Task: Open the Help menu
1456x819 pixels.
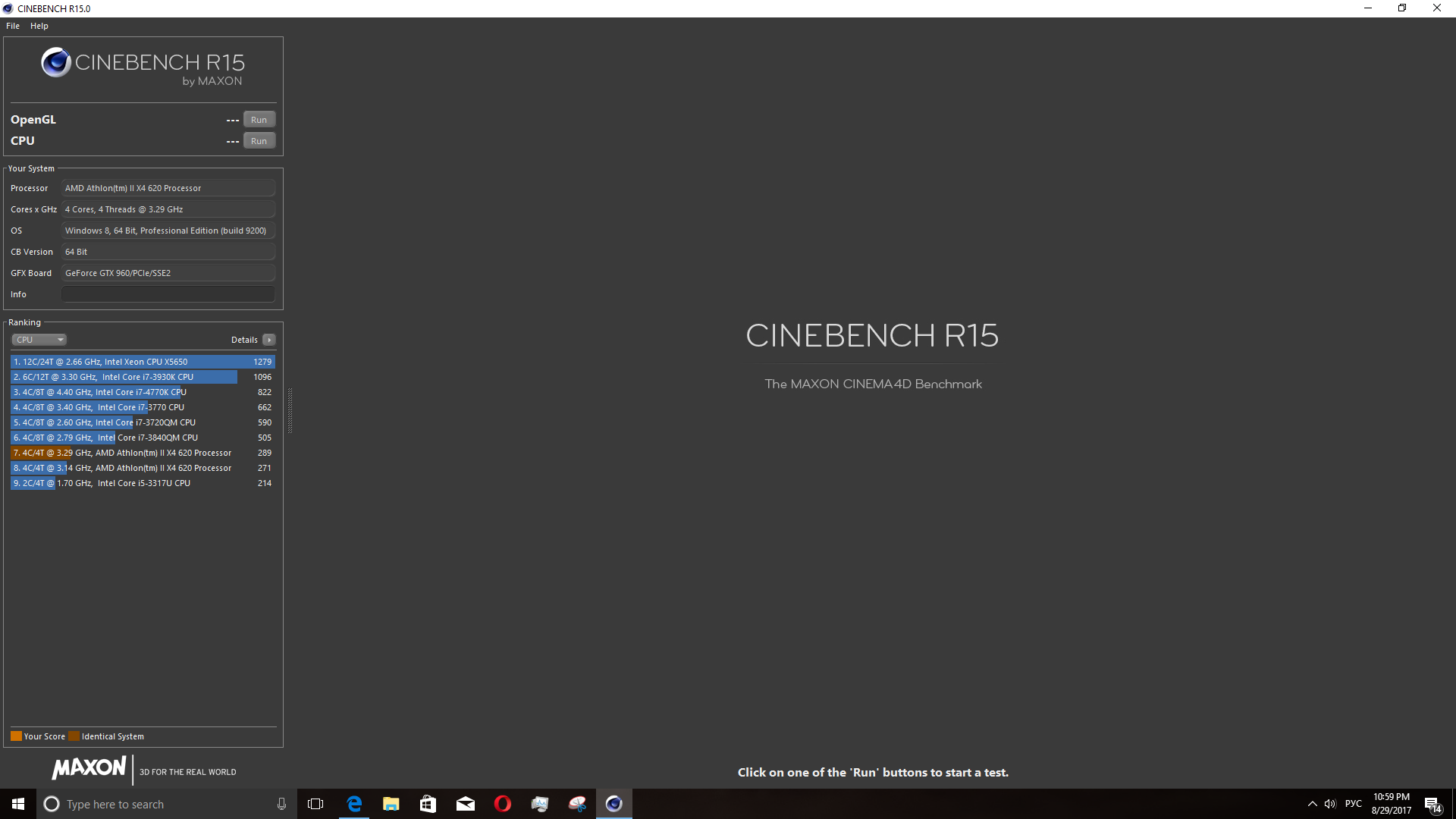Action: pyautogui.click(x=39, y=26)
